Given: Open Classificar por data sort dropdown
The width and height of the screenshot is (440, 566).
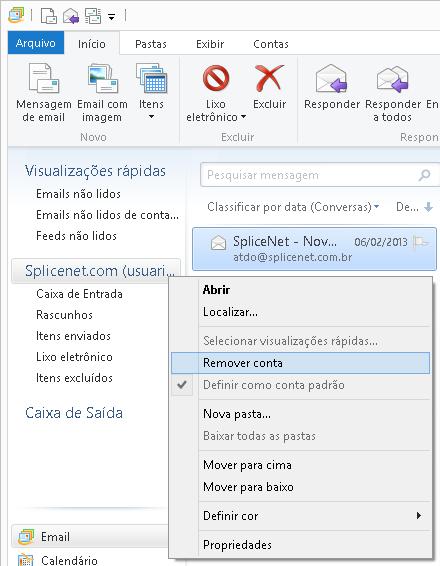Looking at the screenshot, I should point(293,207).
